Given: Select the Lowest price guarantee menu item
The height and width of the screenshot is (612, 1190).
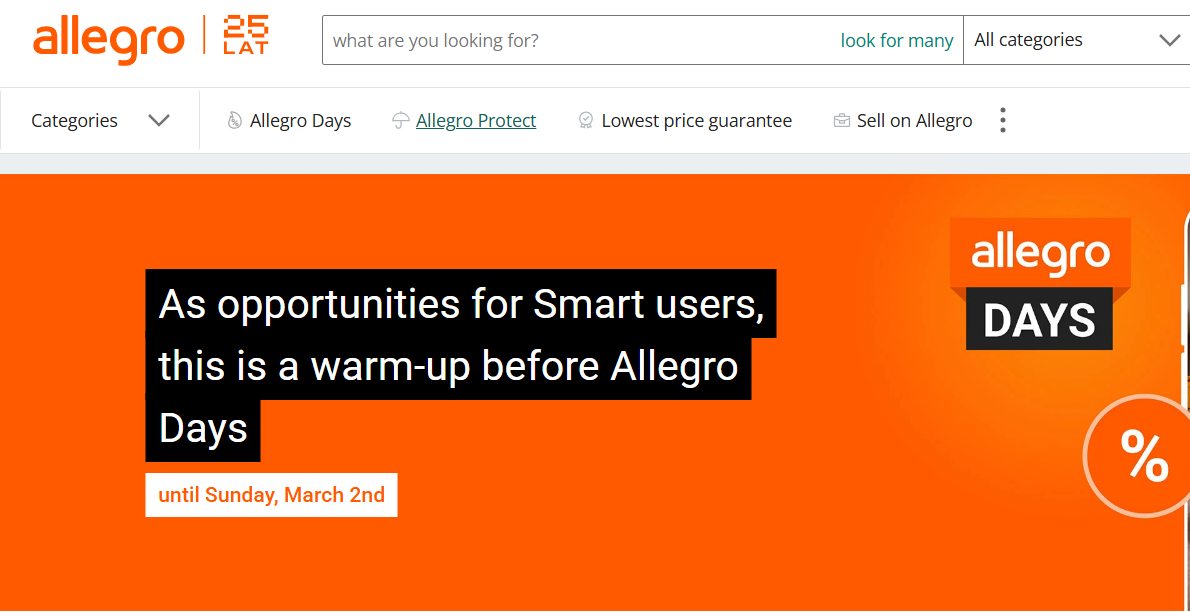Looking at the screenshot, I should coord(696,121).
